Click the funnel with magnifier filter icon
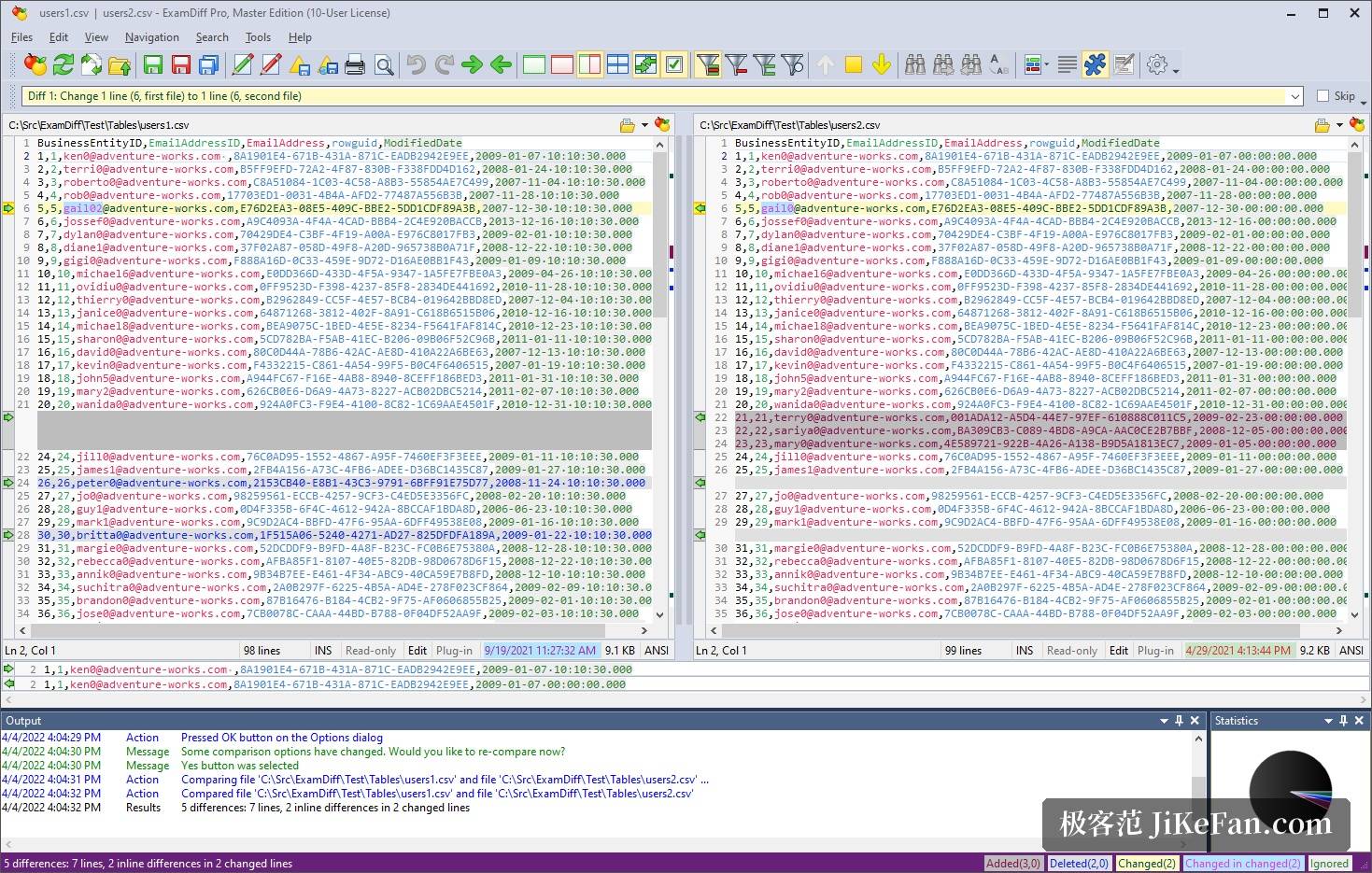The width and height of the screenshot is (1372, 873). point(792,64)
